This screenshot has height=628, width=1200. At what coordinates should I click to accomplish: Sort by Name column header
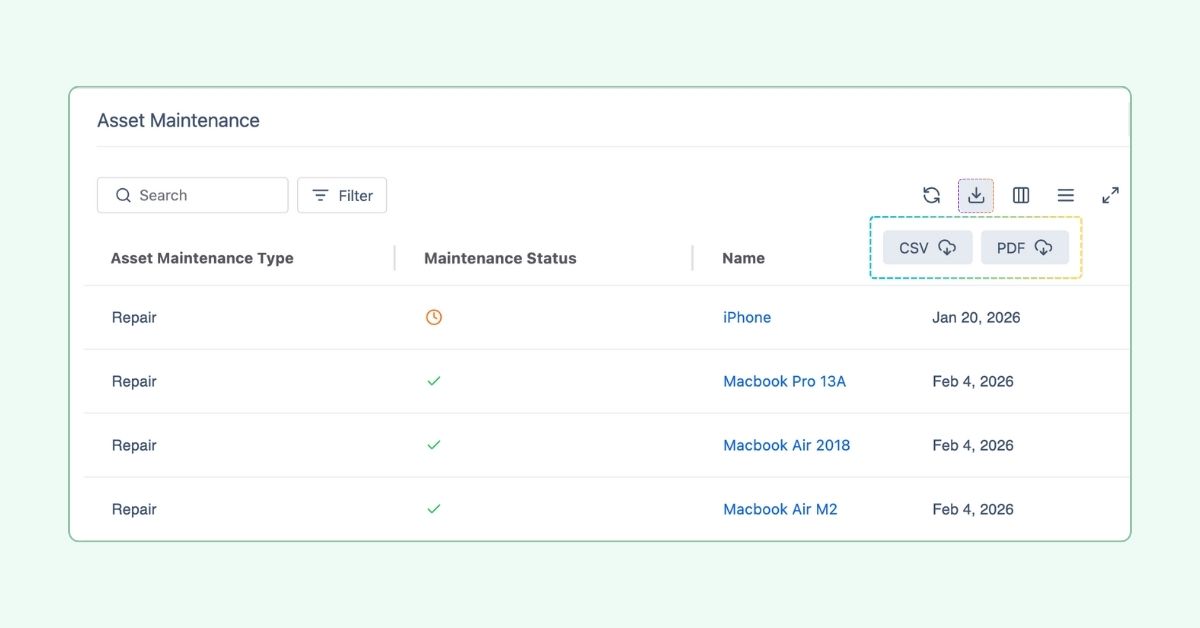pyautogui.click(x=743, y=258)
